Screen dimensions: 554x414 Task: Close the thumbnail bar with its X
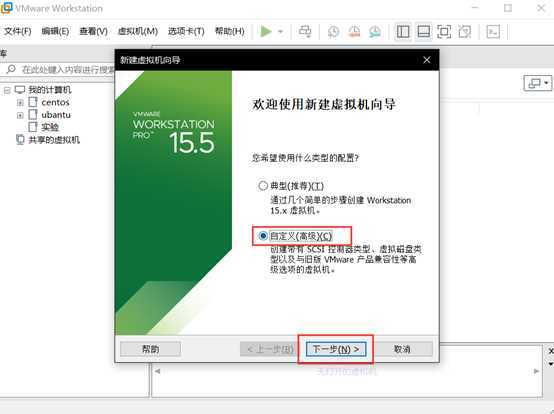550,351
